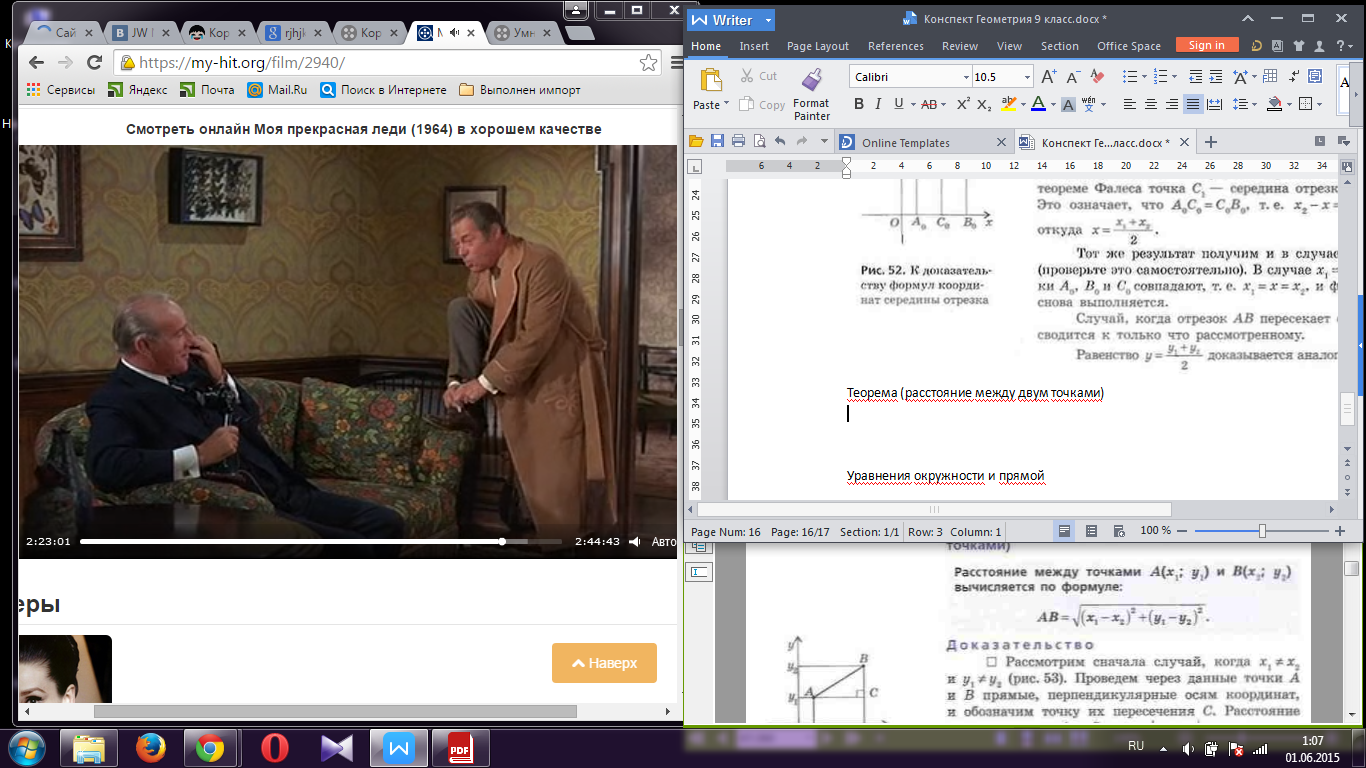Expand the paragraph shading color dropdown
Viewport: 1366px width, 768px height.
[1290, 104]
